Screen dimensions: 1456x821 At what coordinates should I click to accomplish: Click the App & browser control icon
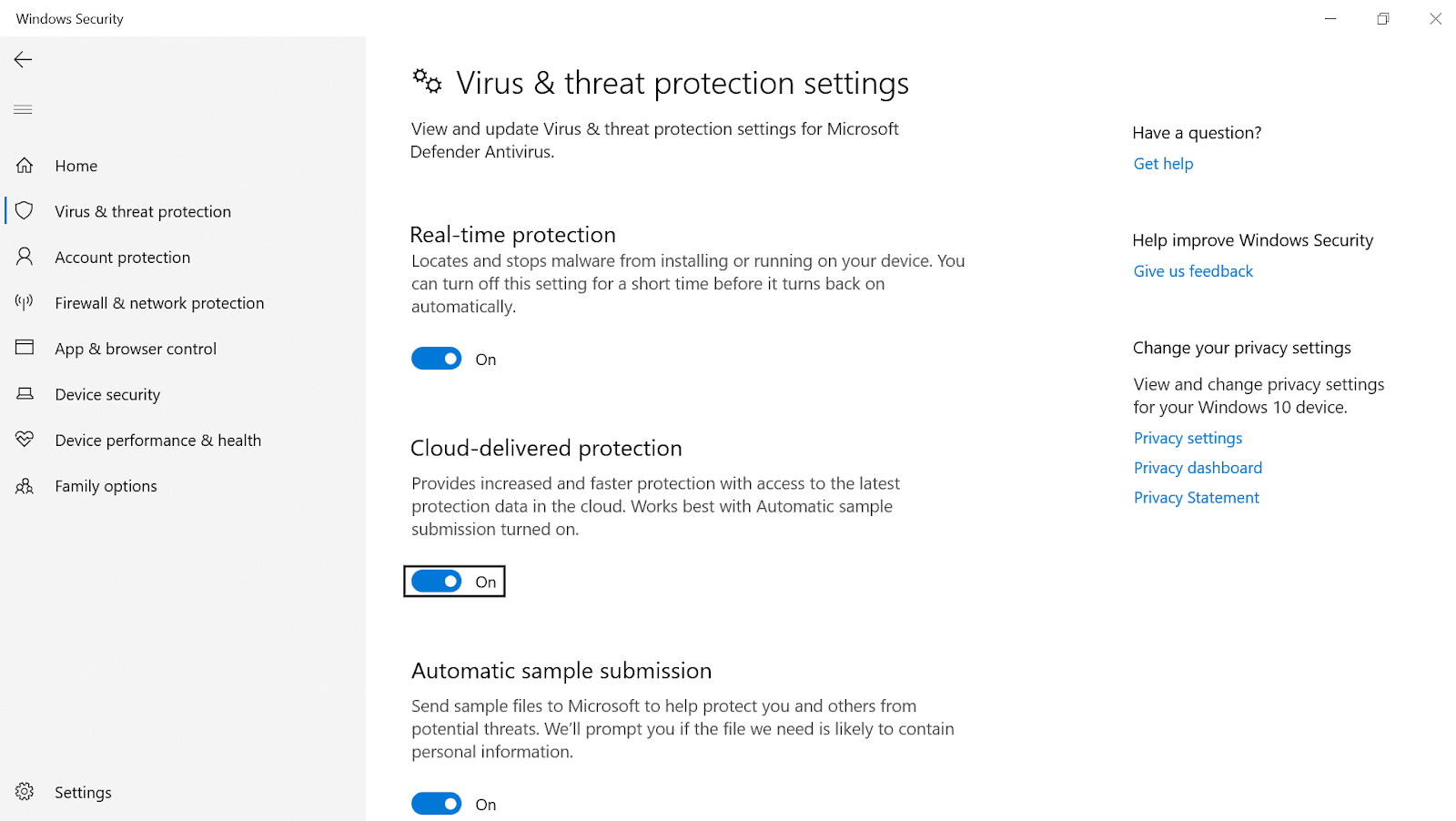23,348
